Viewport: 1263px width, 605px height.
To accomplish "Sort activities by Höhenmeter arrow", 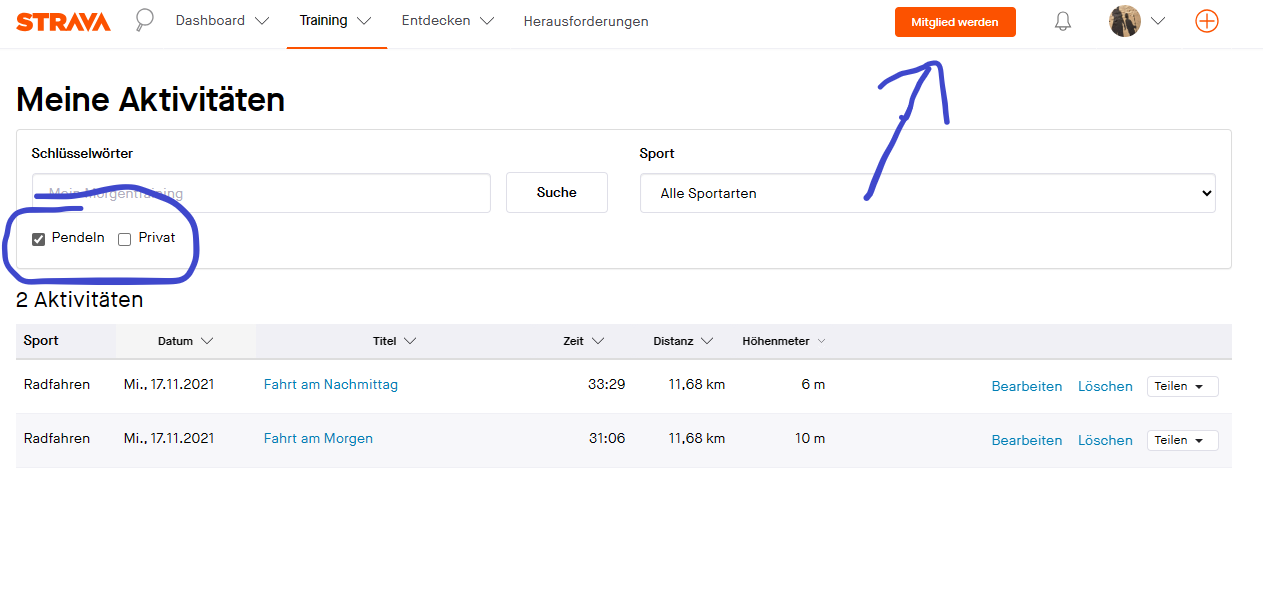I will click(822, 341).
